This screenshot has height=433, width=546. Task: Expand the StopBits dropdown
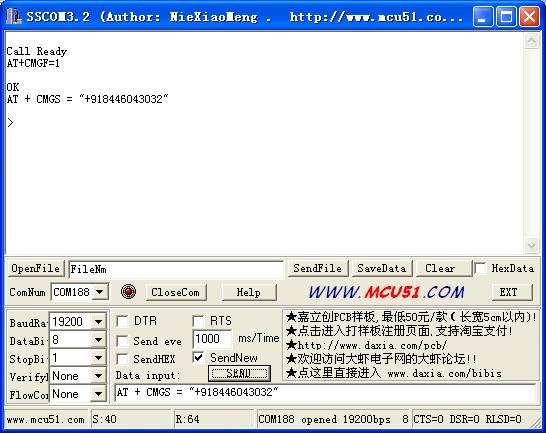(99, 357)
